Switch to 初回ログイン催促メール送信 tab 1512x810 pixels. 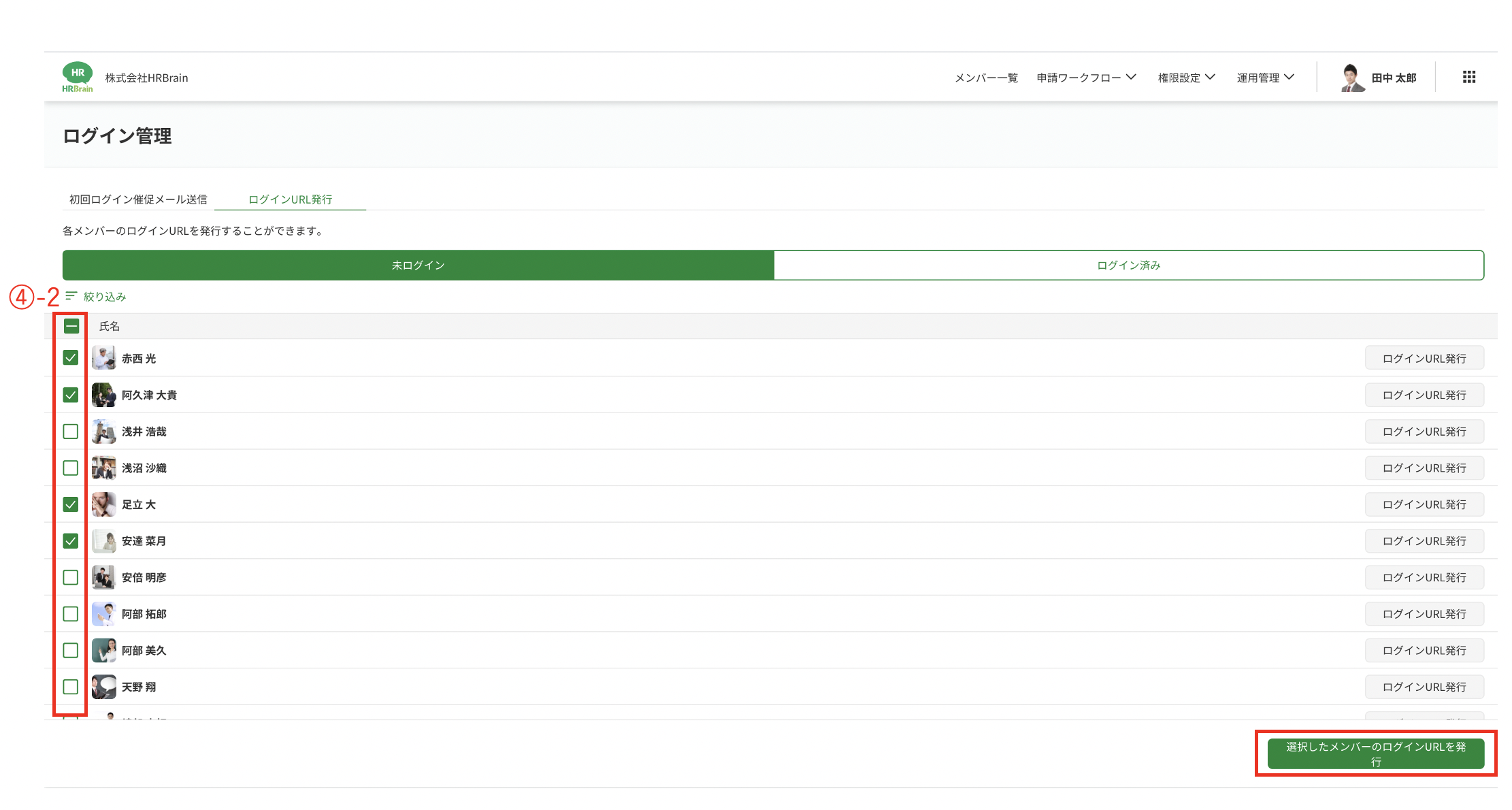coord(138,199)
